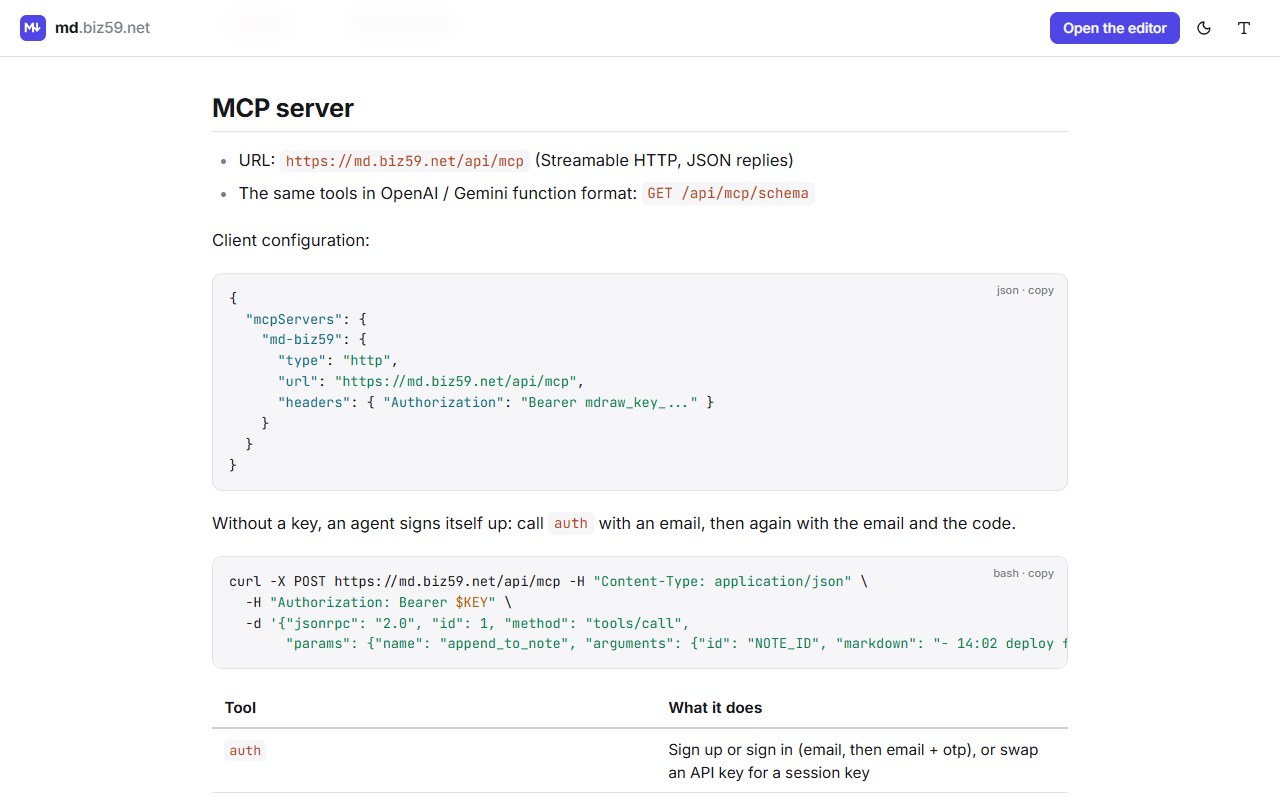
Task: Click the "curl -X POST" line in bash block
Action: [x=548, y=581]
